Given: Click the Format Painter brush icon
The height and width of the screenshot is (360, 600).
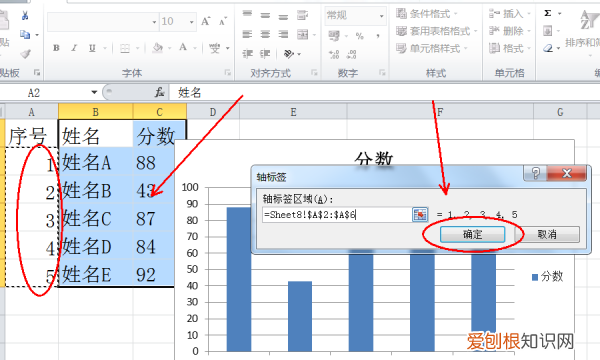Looking at the screenshot, I should point(25,54).
